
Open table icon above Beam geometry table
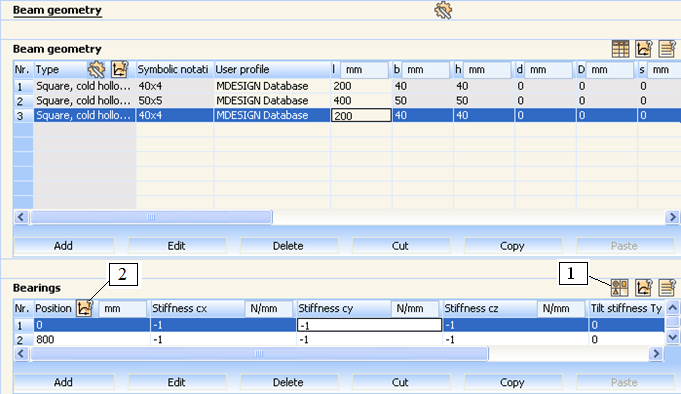click(x=620, y=49)
